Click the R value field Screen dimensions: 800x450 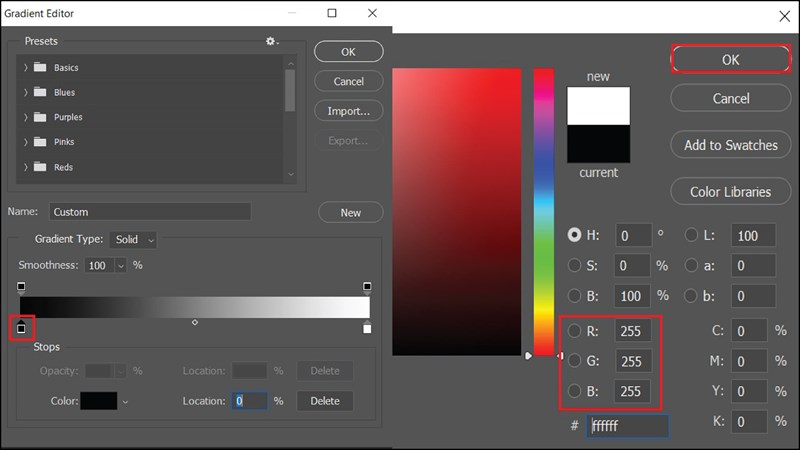pyautogui.click(x=633, y=331)
